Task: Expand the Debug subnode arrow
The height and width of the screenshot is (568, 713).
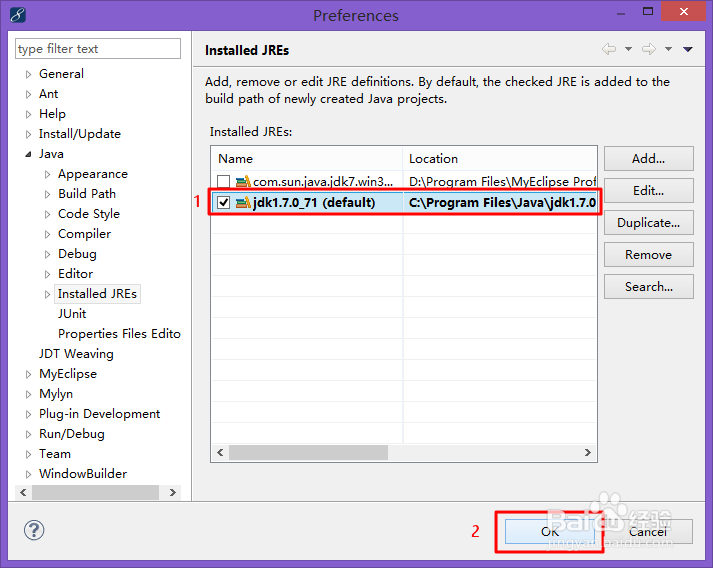Action: (47, 254)
